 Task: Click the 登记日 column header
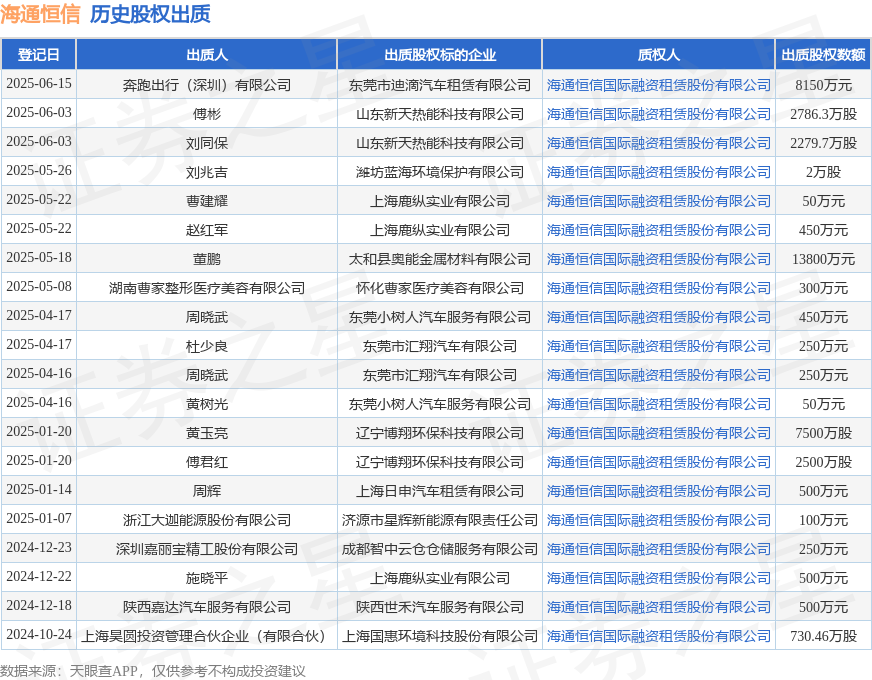[x=38, y=54]
